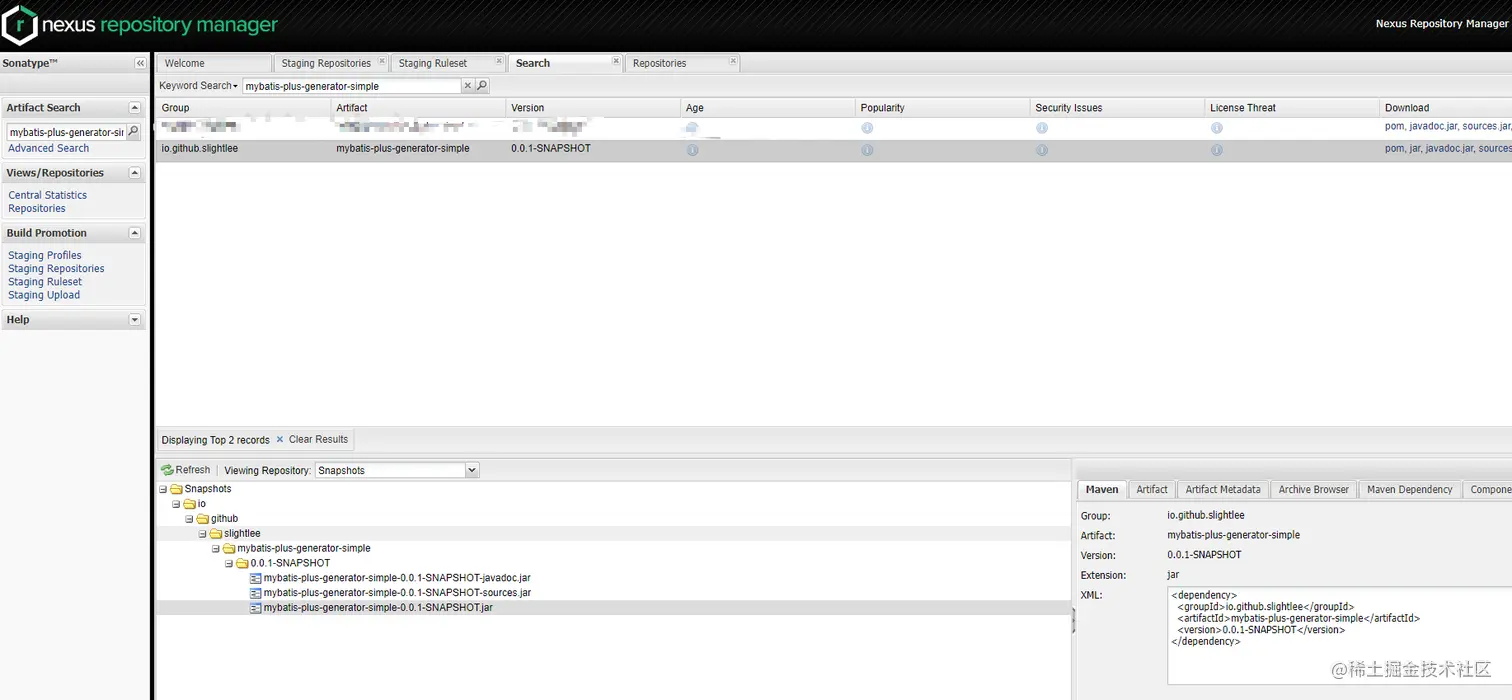Click in the sidebar Artifact Search input field
This screenshot has height=700, width=1512.
(x=66, y=132)
